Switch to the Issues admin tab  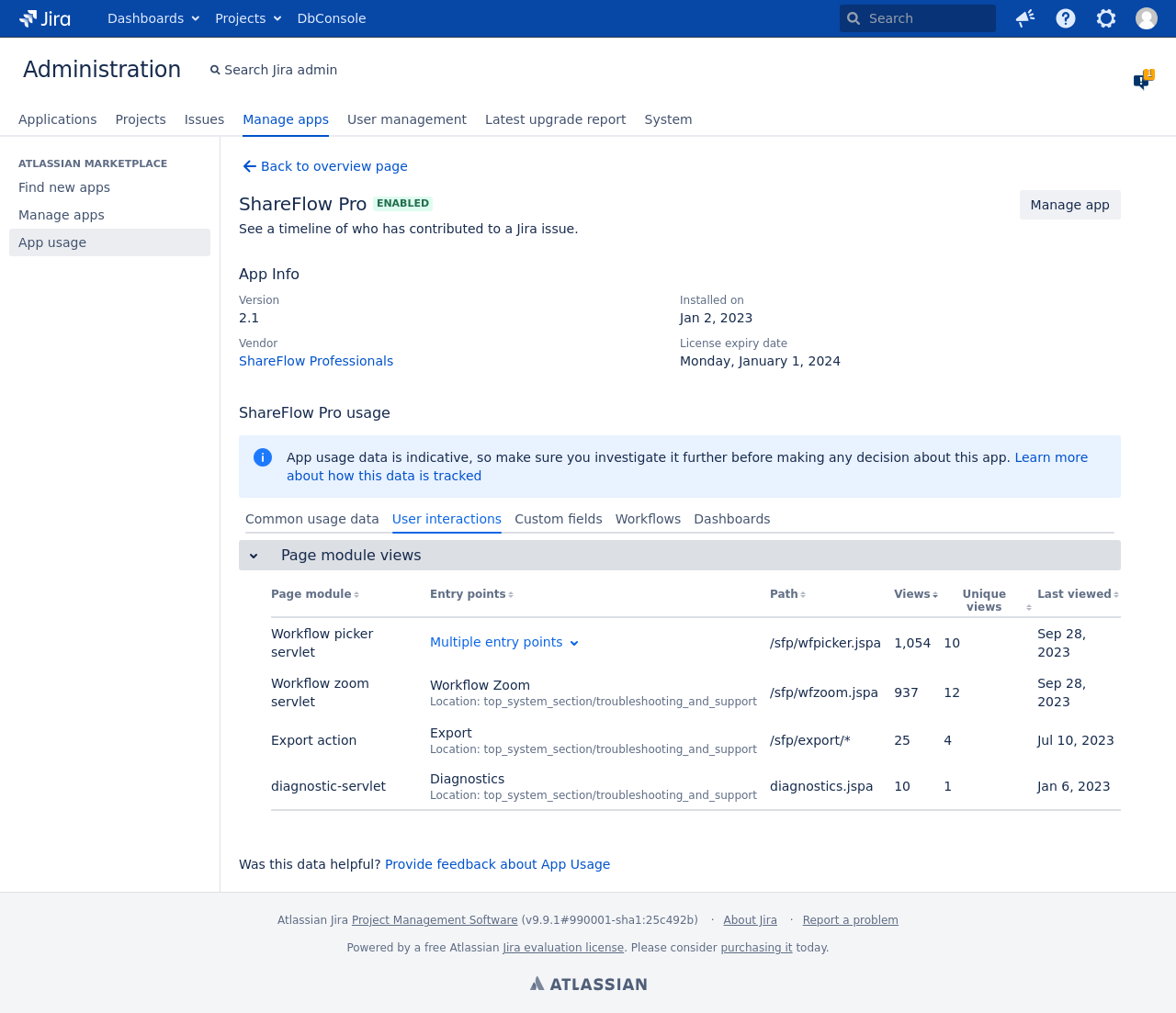(204, 119)
